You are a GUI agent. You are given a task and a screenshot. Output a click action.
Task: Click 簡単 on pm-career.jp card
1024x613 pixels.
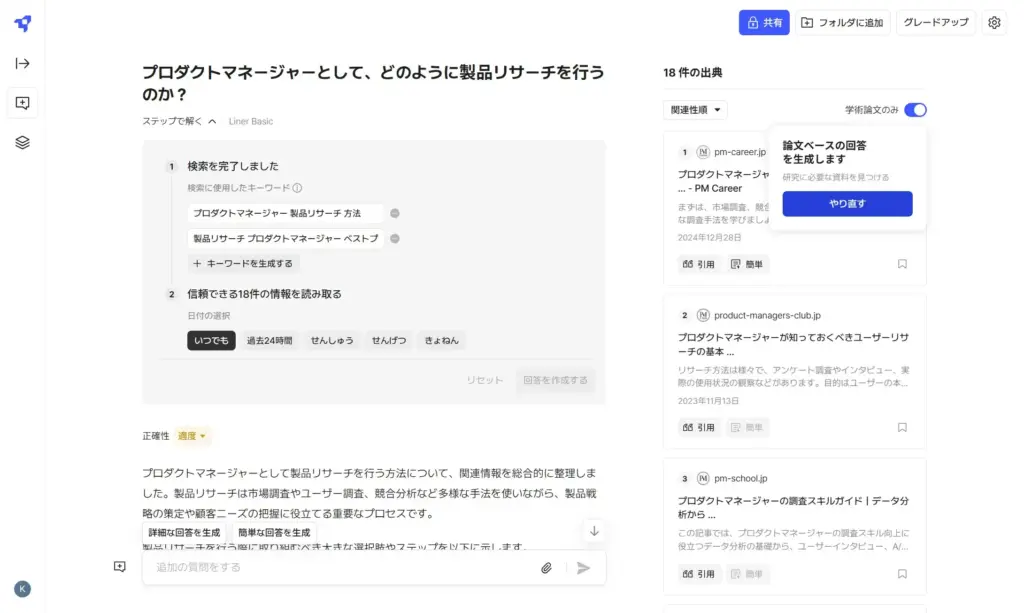(747, 264)
